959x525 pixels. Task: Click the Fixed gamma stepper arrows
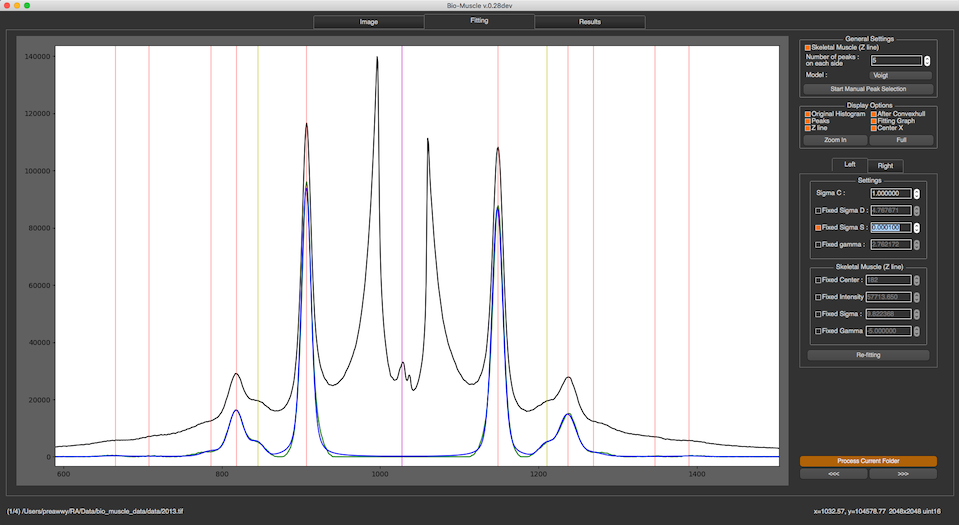[916, 245]
